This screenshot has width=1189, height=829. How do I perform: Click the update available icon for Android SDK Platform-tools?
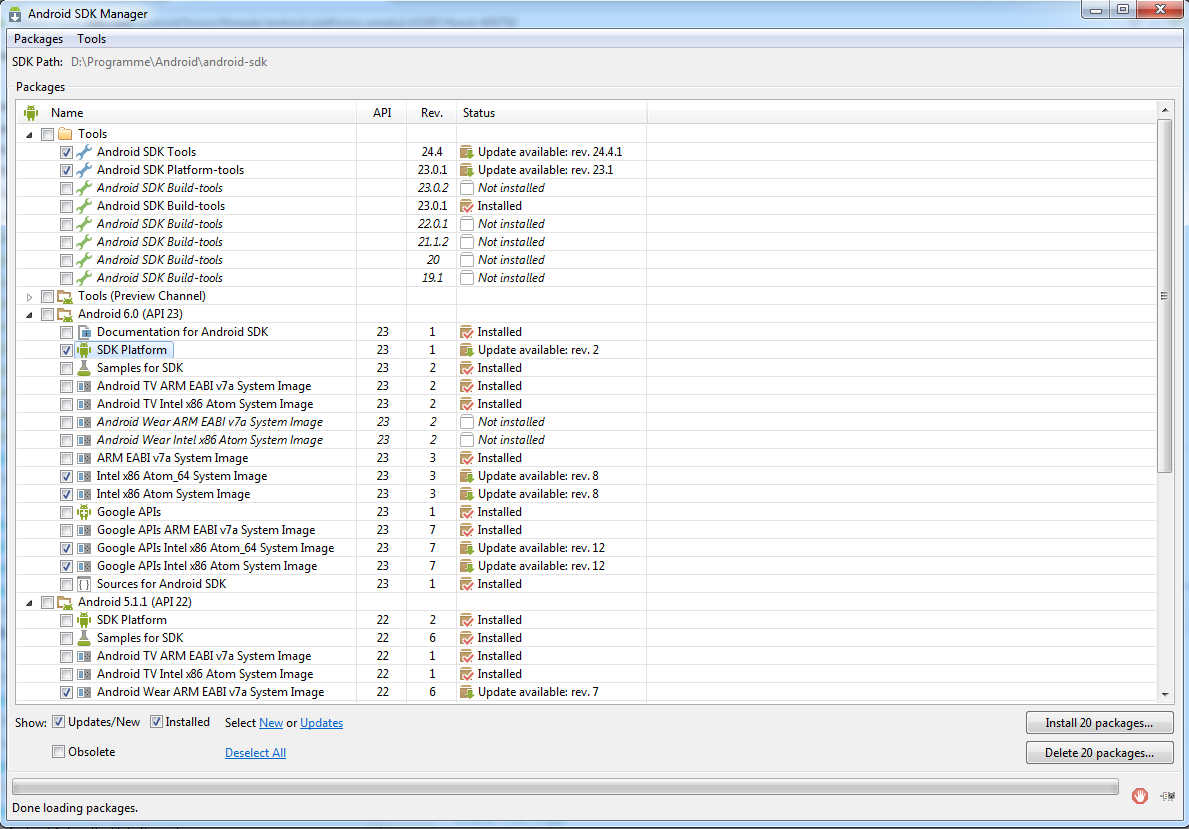(466, 169)
